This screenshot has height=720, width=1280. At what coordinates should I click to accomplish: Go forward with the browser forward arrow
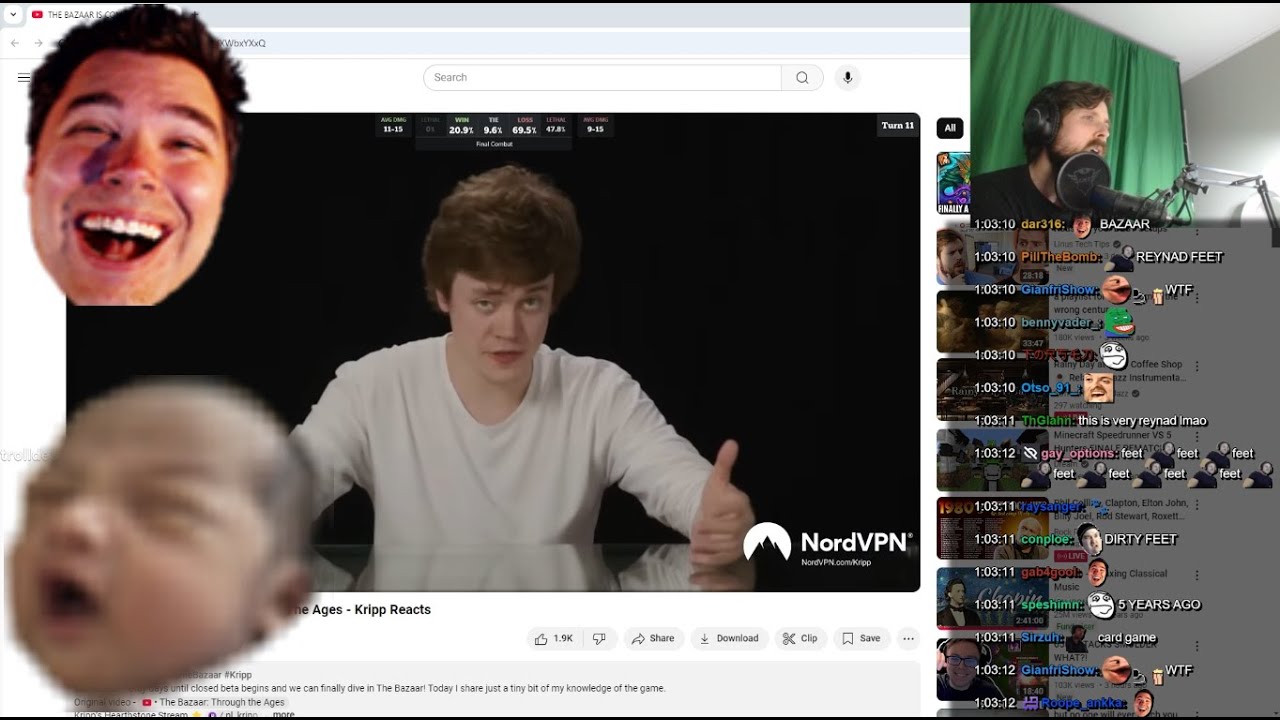coord(38,43)
